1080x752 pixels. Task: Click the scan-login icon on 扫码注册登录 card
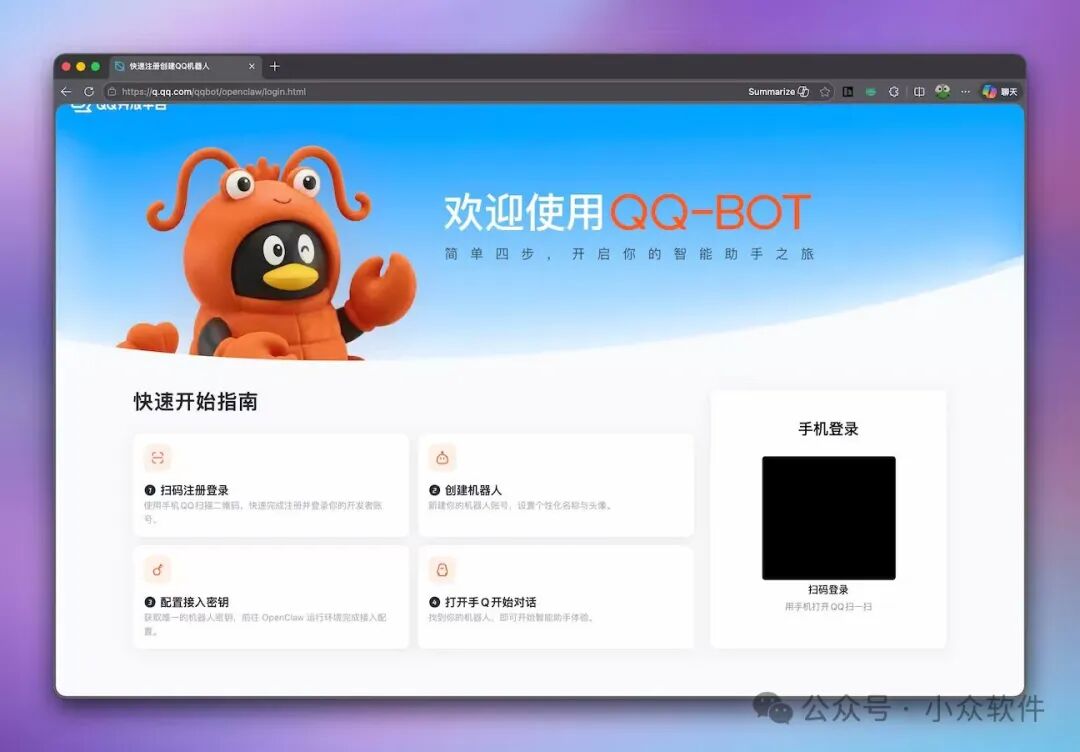(x=157, y=457)
